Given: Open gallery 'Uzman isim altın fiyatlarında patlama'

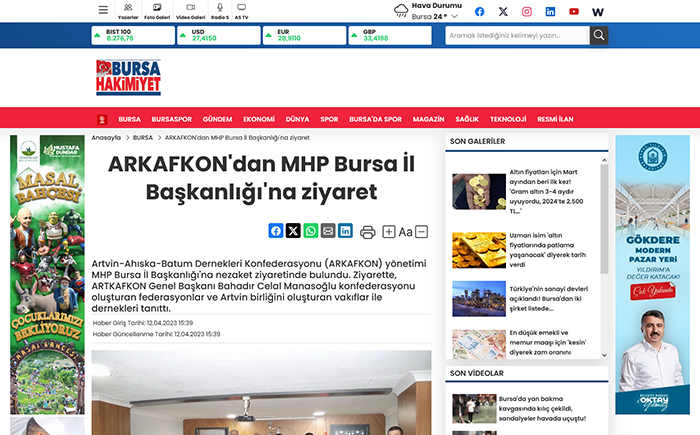Looking at the screenshot, I should tap(548, 250).
